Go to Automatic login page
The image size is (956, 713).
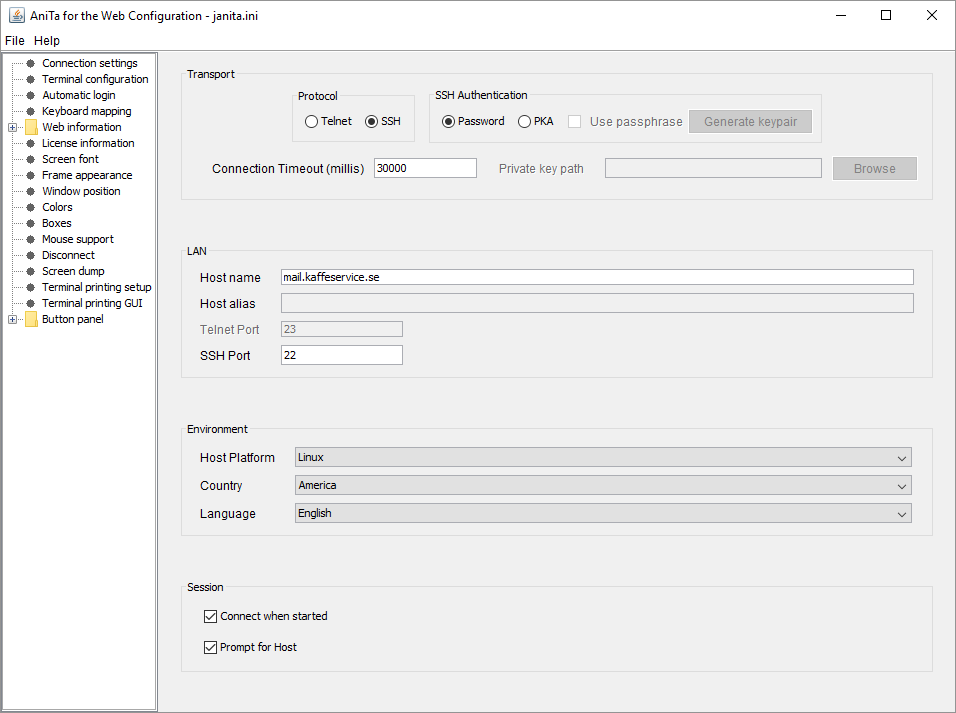pyautogui.click(x=79, y=95)
